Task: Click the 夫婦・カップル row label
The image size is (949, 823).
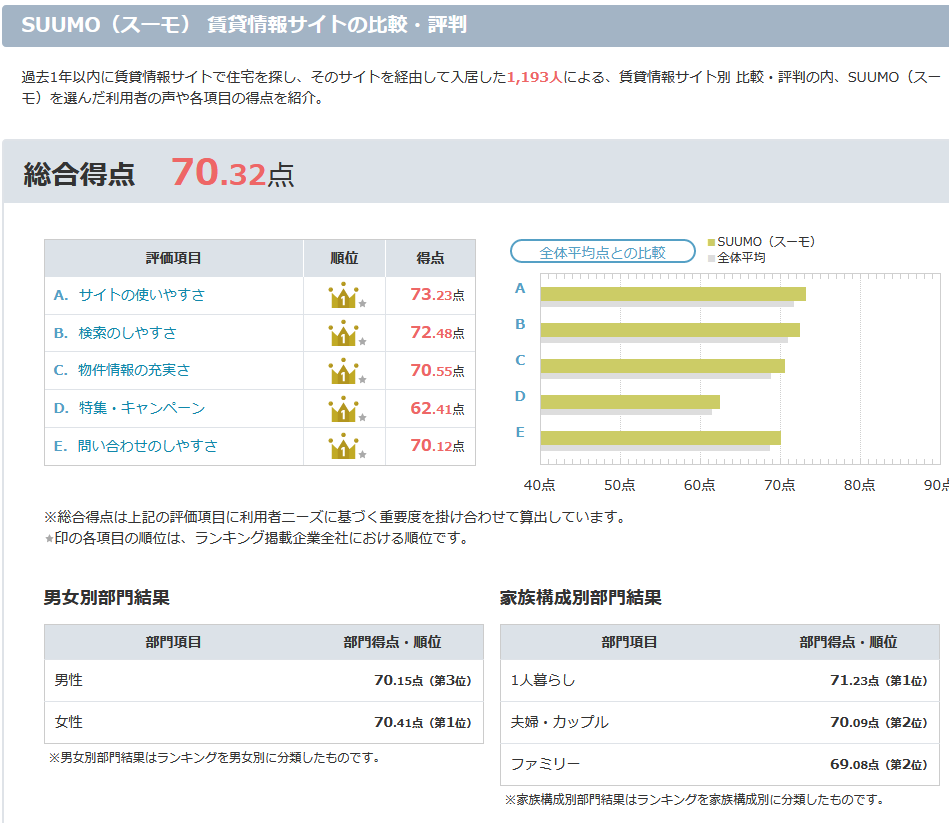Action: [x=560, y=722]
